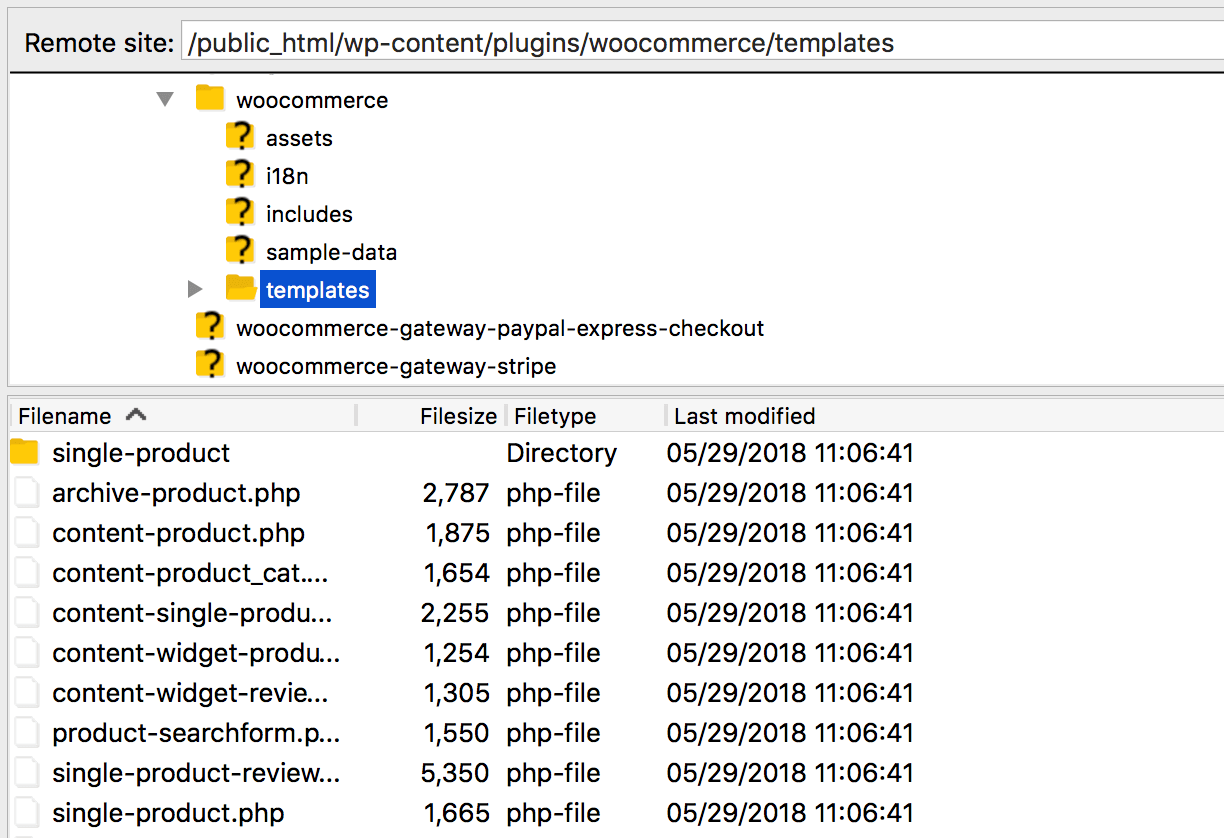Select the templates tree item
Image resolution: width=1224 pixels, height=838 pixels.
point(318,290)
